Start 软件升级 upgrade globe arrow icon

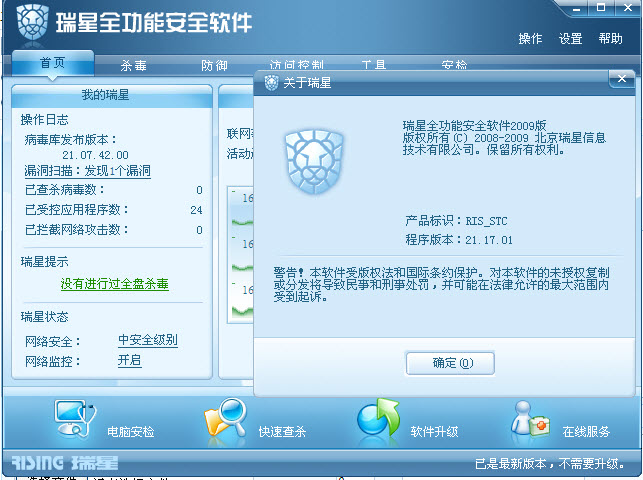click(378, 417)
